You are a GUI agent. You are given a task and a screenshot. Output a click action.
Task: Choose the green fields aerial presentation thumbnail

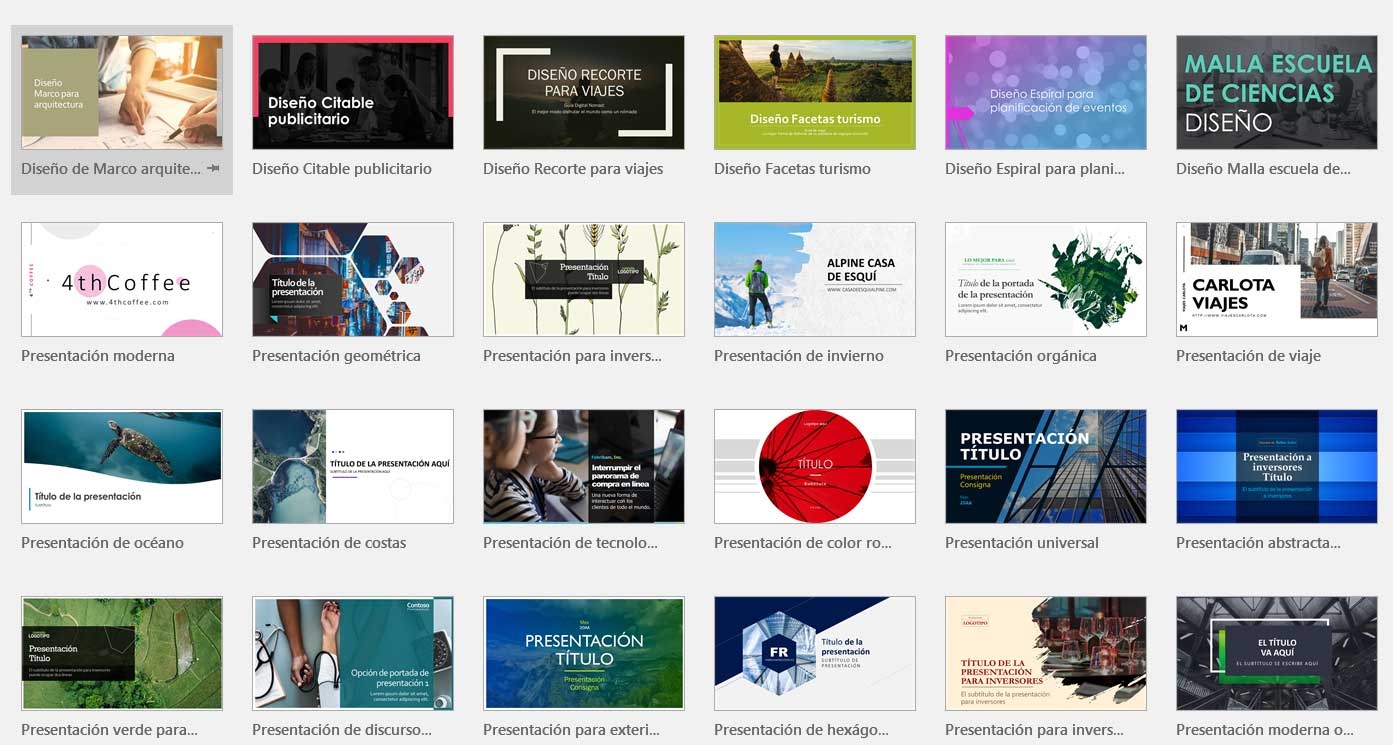click(x=122, y=653)
